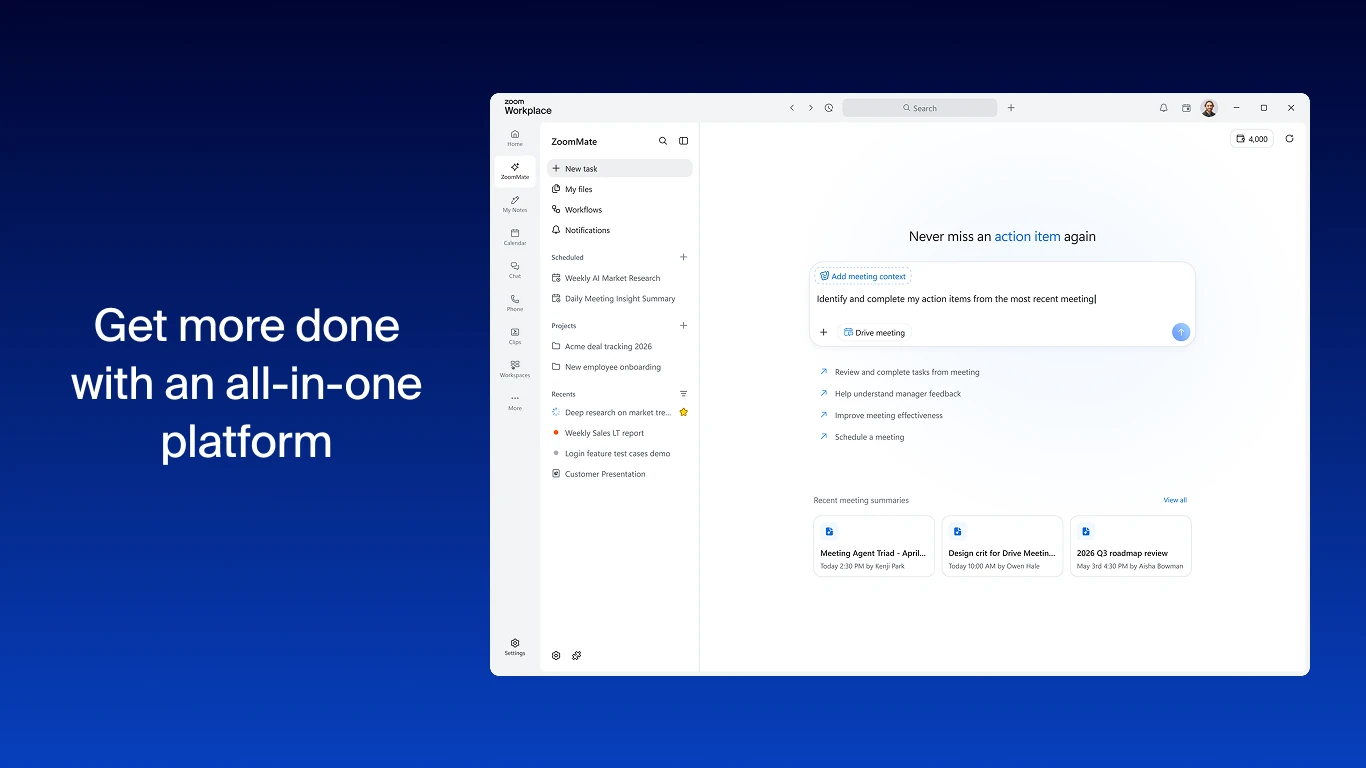
Task: Open the 4,000 credits button
Action: (x=1252, y=139)
